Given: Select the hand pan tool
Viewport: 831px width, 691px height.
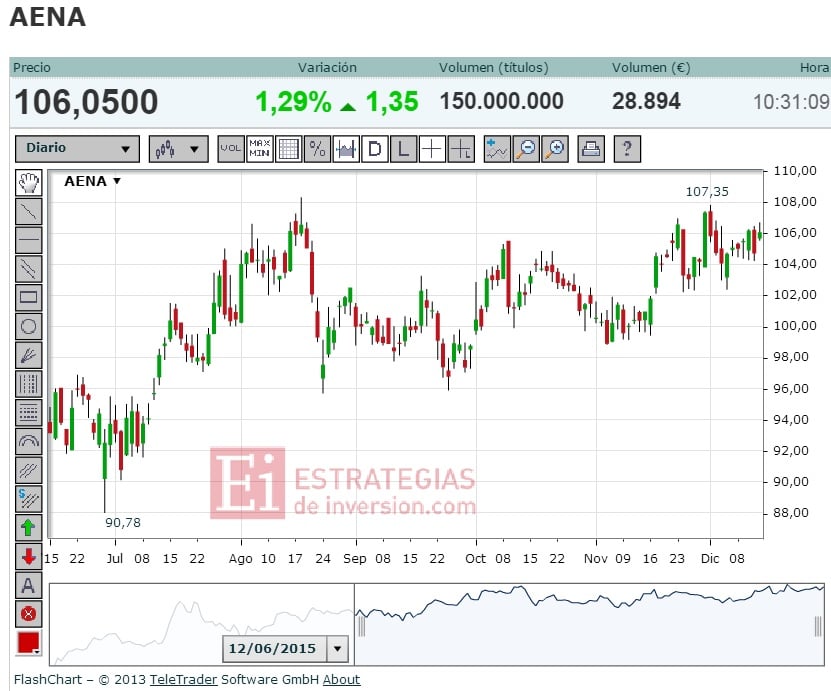Looking at the screenshot, I should coord(29,183).
